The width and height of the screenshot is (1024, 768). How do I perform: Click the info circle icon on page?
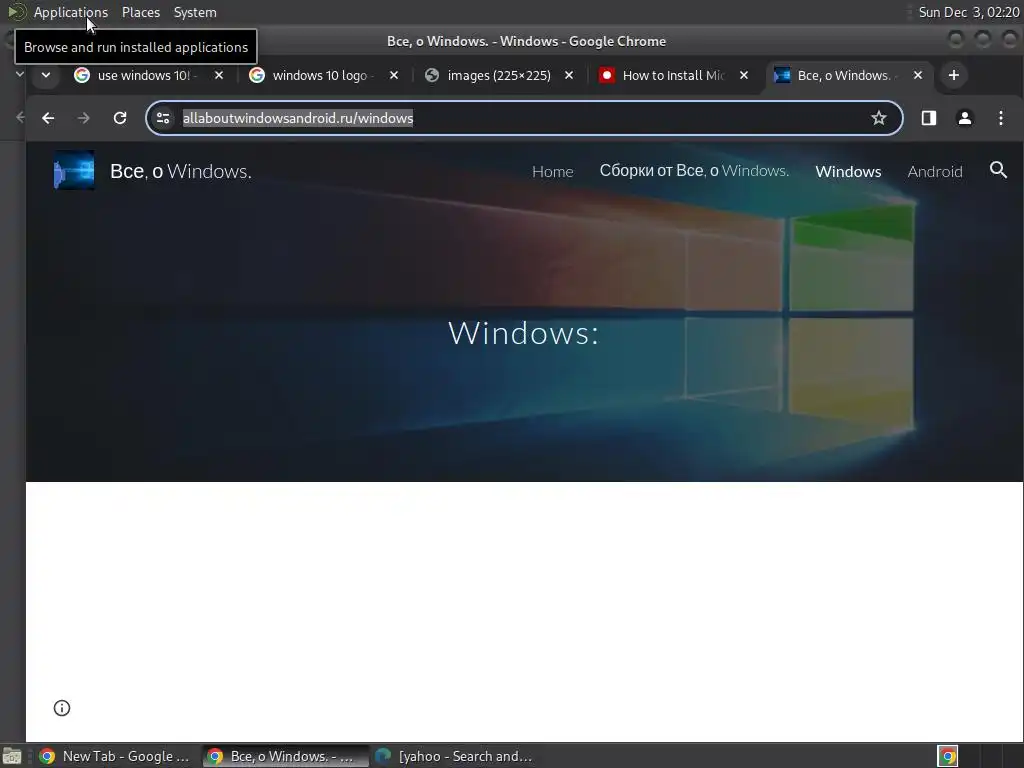click(x=62, y=708)
